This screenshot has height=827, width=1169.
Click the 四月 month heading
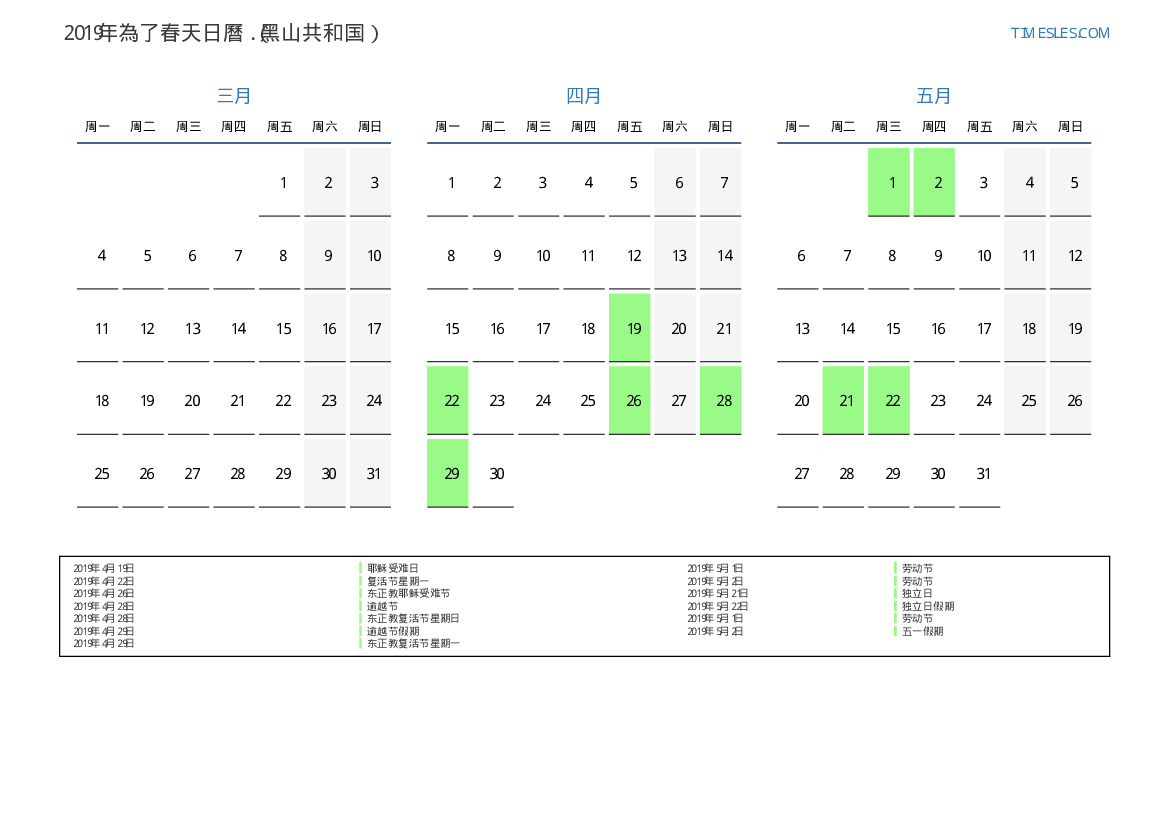[x=584, y=96]
